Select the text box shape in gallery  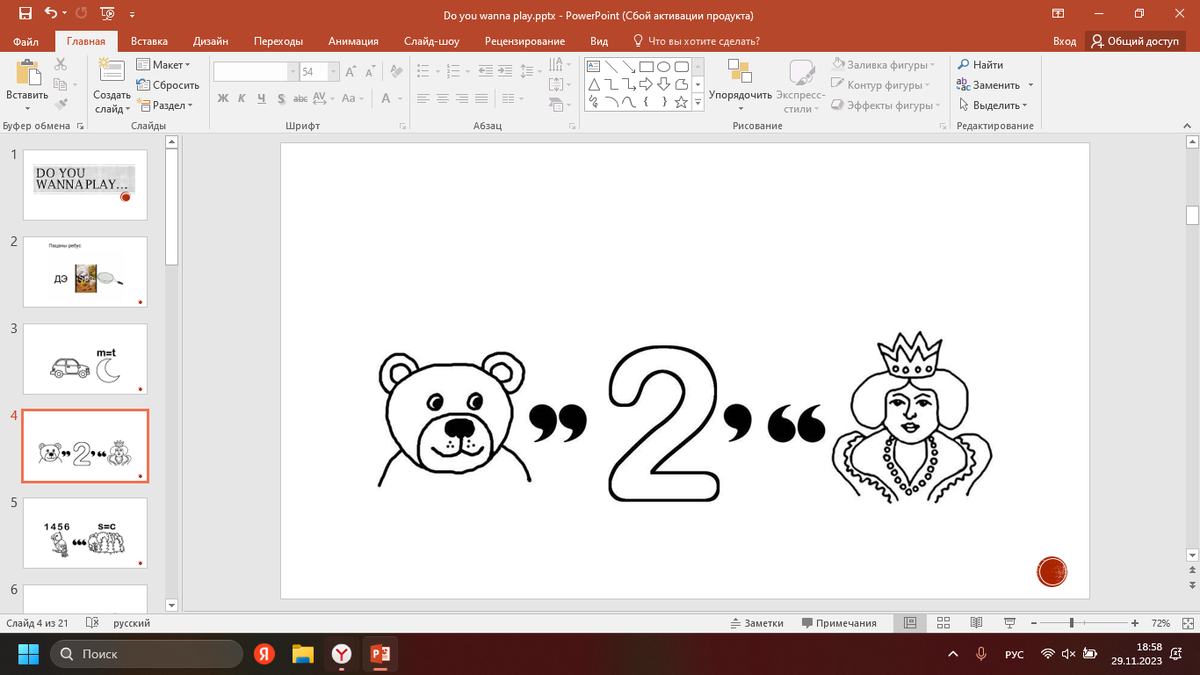594,66
